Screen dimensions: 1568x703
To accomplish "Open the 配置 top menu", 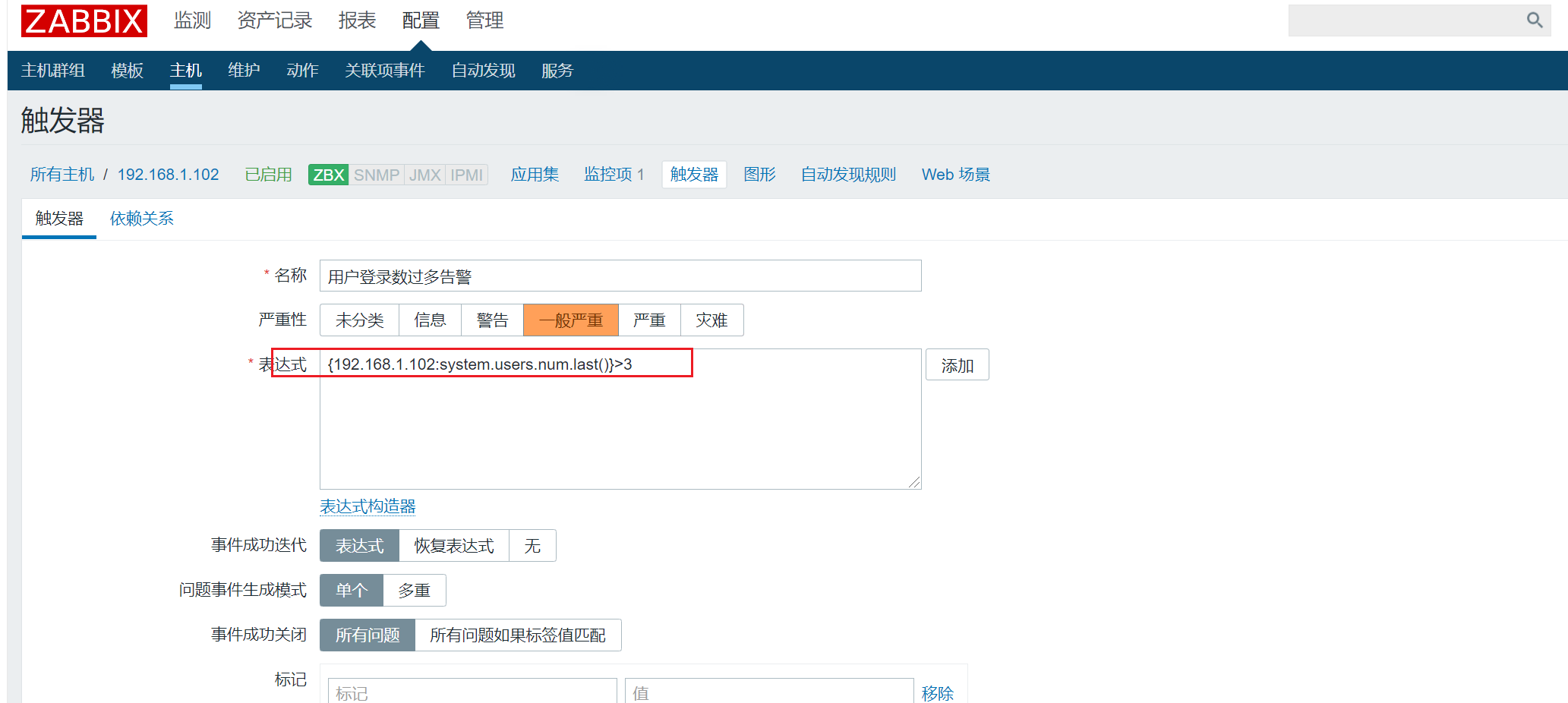I will pos(421,20).
